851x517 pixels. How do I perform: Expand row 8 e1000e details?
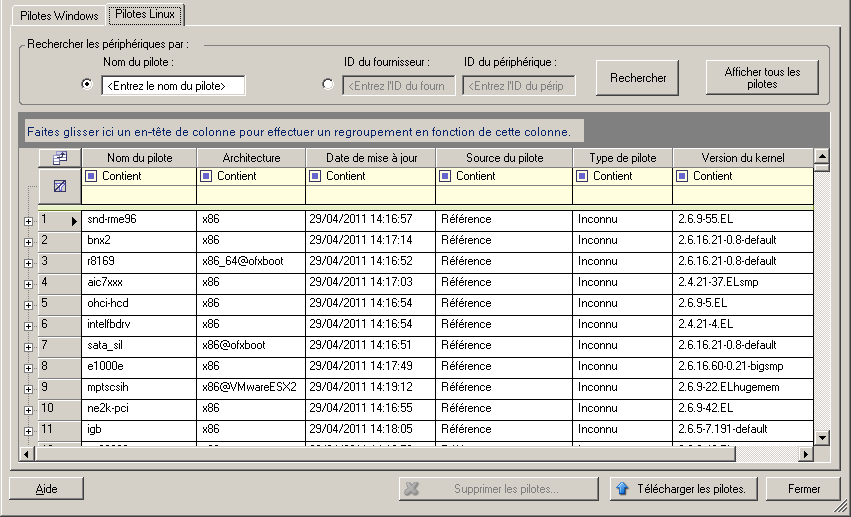pyautogui.click(x=28, y=367)
